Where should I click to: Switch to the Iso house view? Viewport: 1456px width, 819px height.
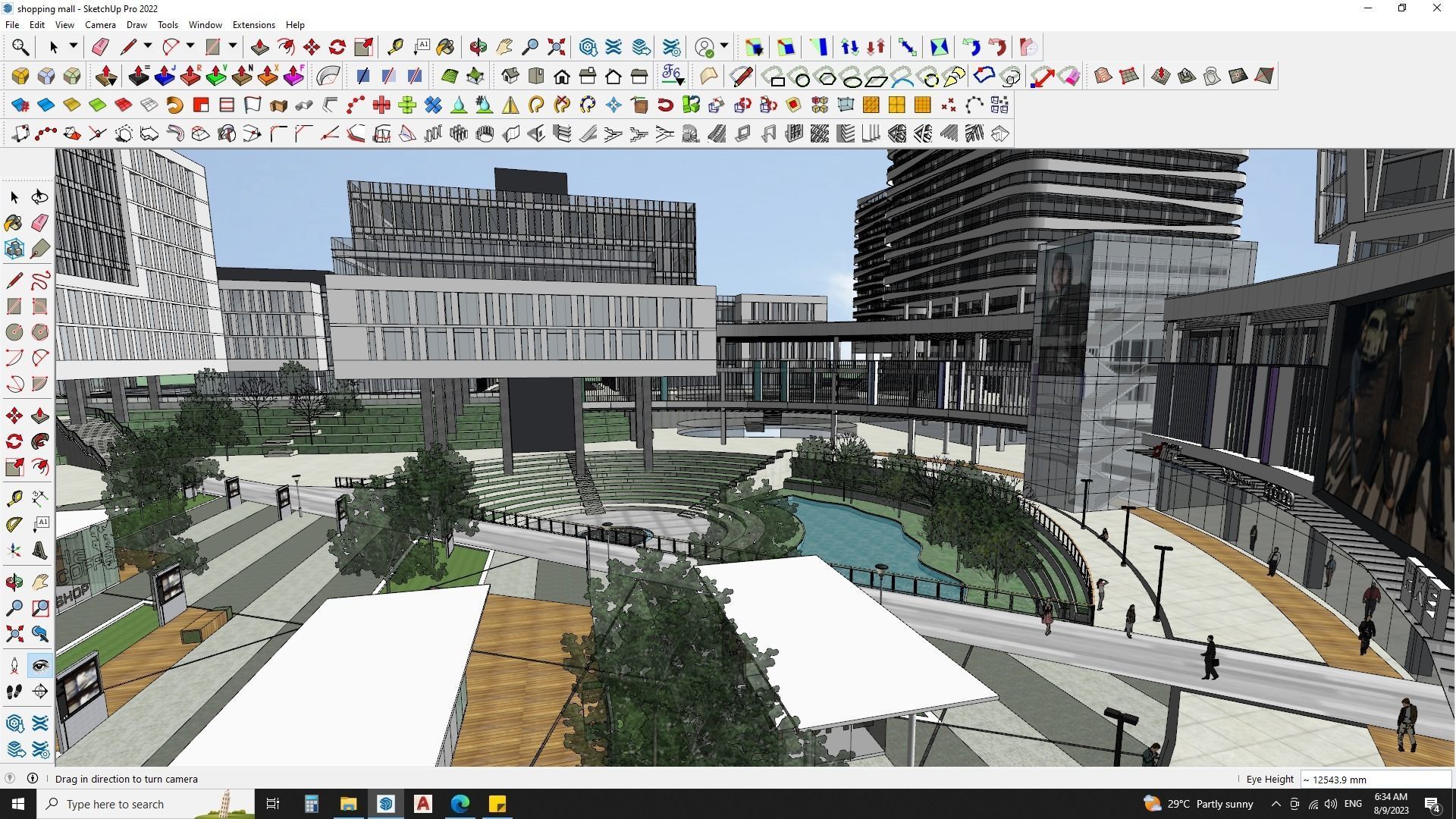pyautogui.click(x=510, y=76)
